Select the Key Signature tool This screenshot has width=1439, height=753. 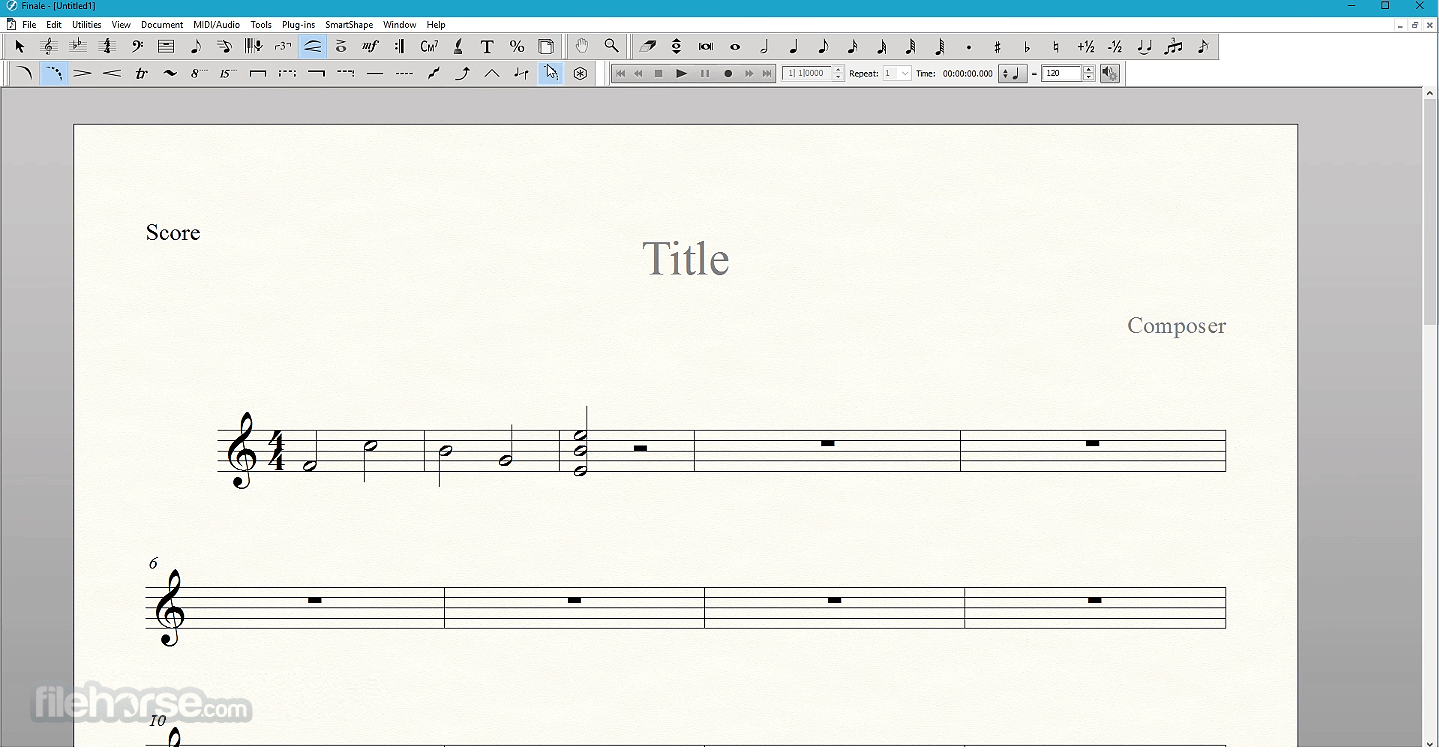pos(78,46)
